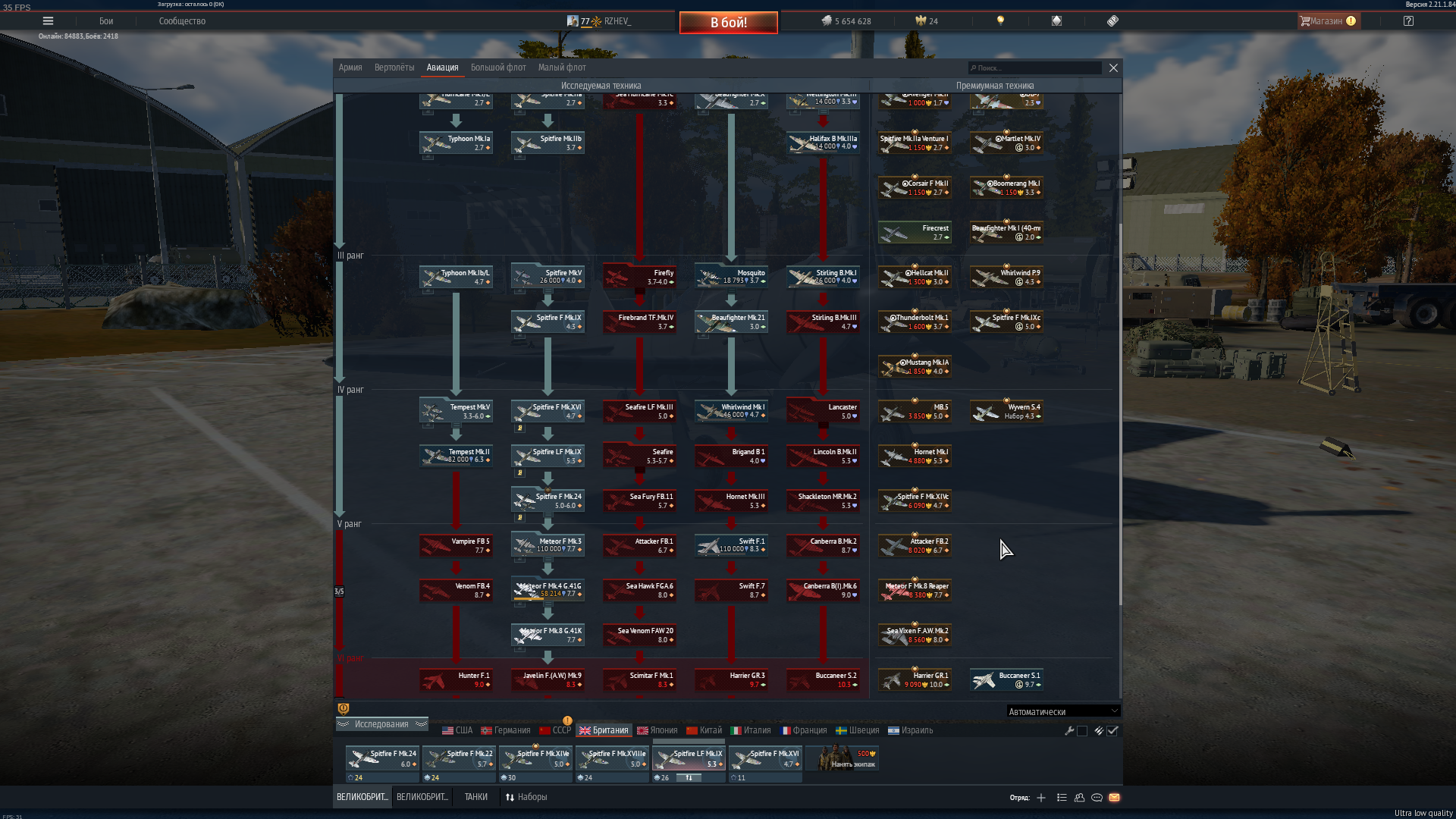Start battle with В бой! button
This screenshot has height=819, width=1456.
(728, 23)
